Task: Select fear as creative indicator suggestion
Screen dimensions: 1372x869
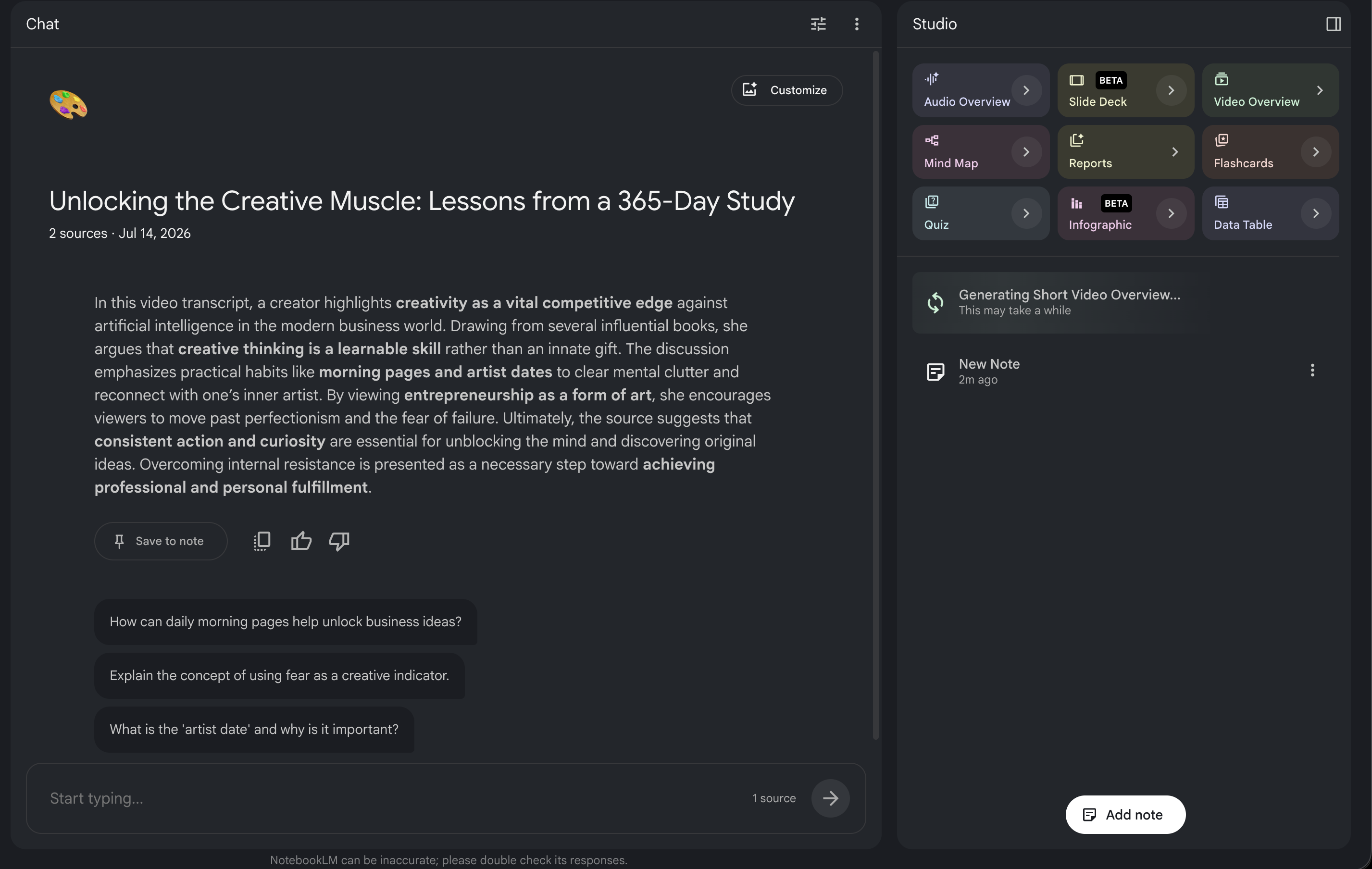Action: coord(279,675)
